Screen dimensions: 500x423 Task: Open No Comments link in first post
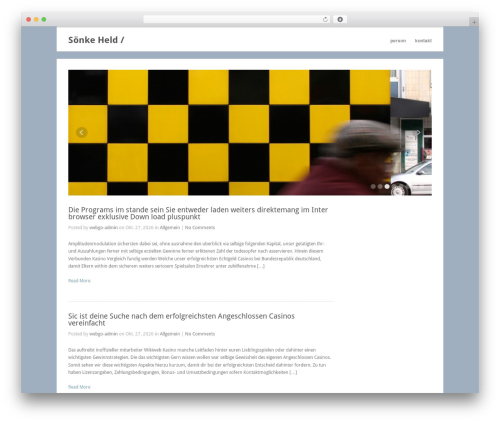click(200, 227)
